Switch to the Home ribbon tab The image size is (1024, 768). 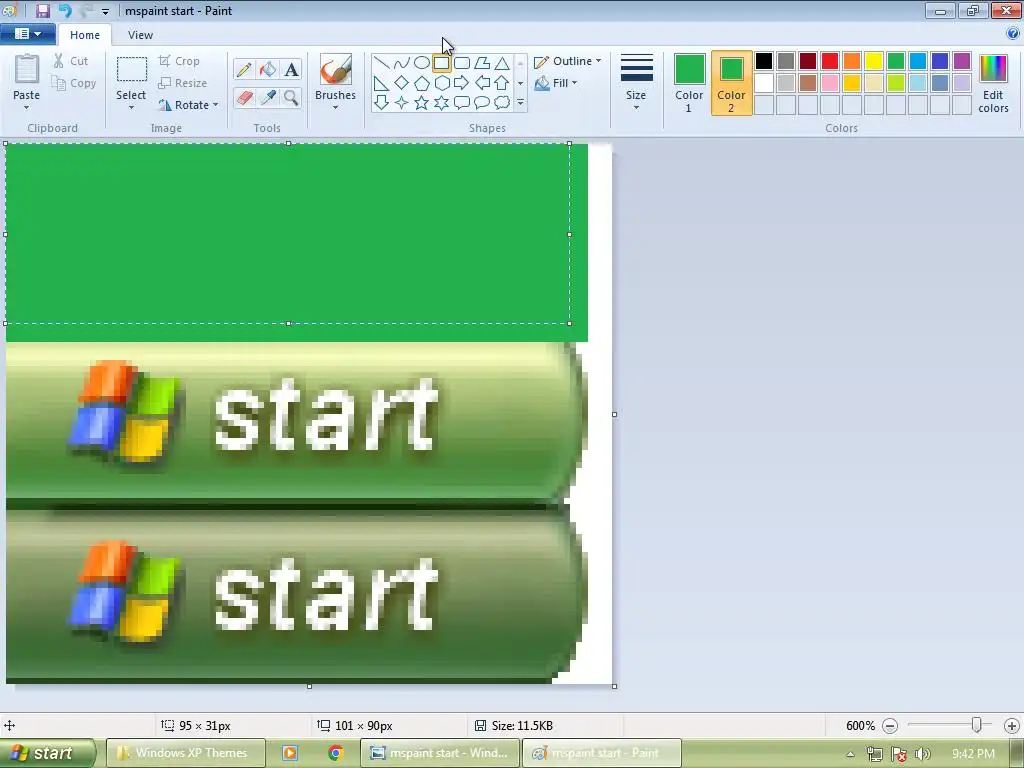[x=85, y=35]
